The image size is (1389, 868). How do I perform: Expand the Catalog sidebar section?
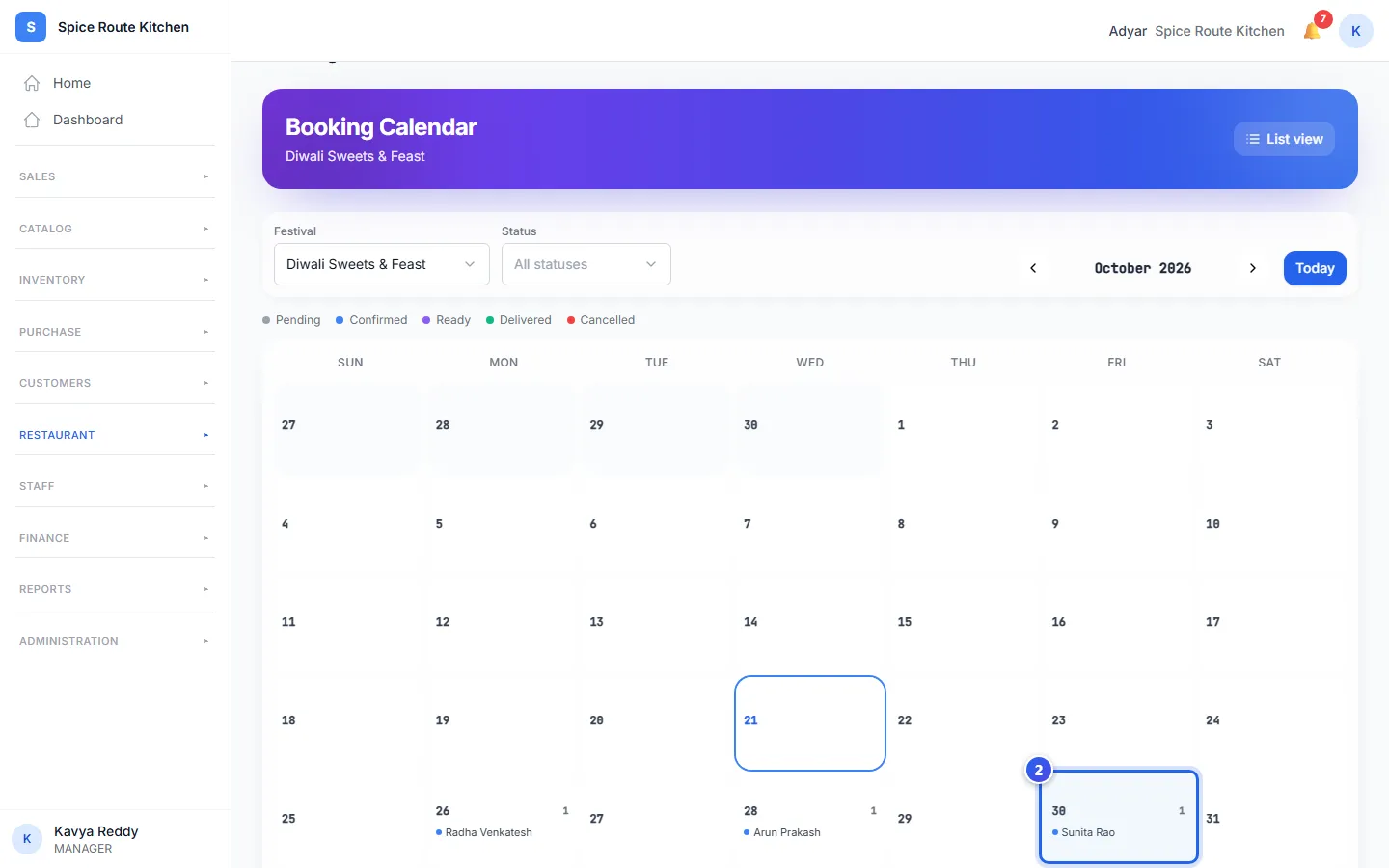[116, 229]
